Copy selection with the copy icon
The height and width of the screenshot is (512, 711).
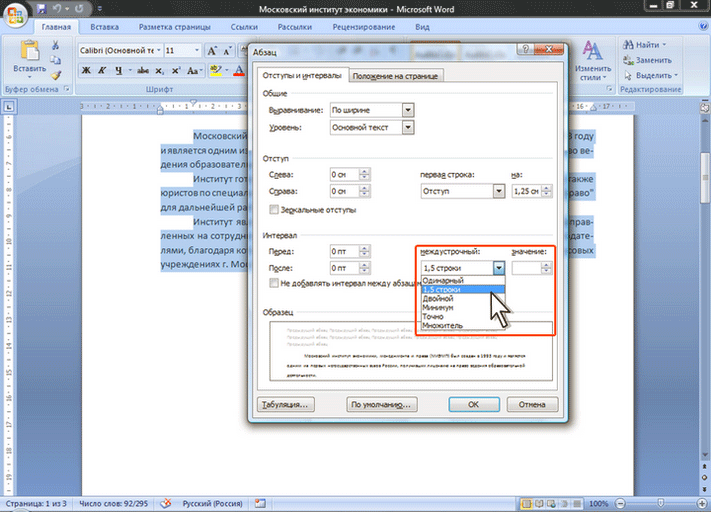(x=55, y=60)
